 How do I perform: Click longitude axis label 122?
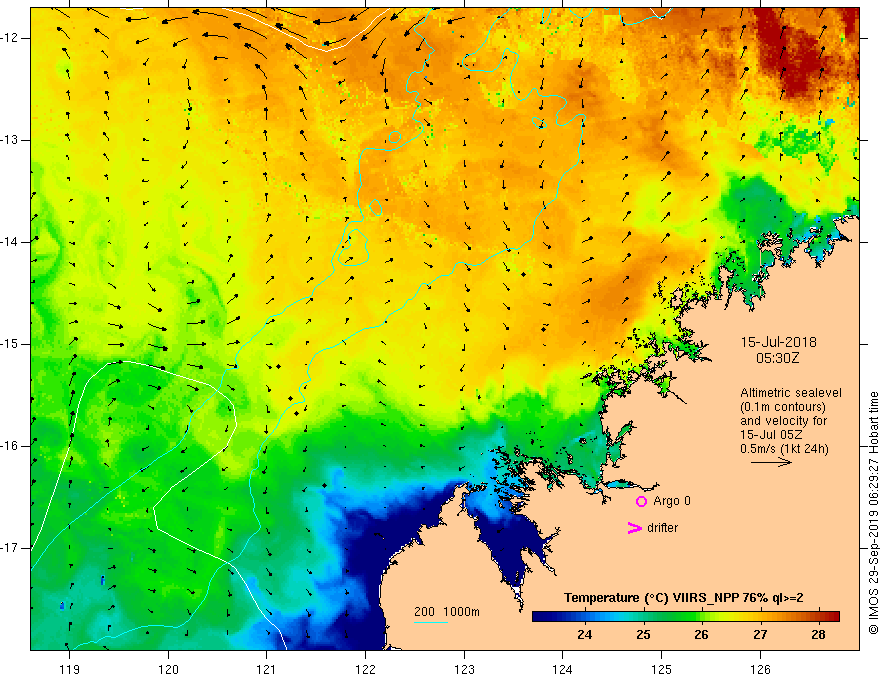tap(365, 669)
